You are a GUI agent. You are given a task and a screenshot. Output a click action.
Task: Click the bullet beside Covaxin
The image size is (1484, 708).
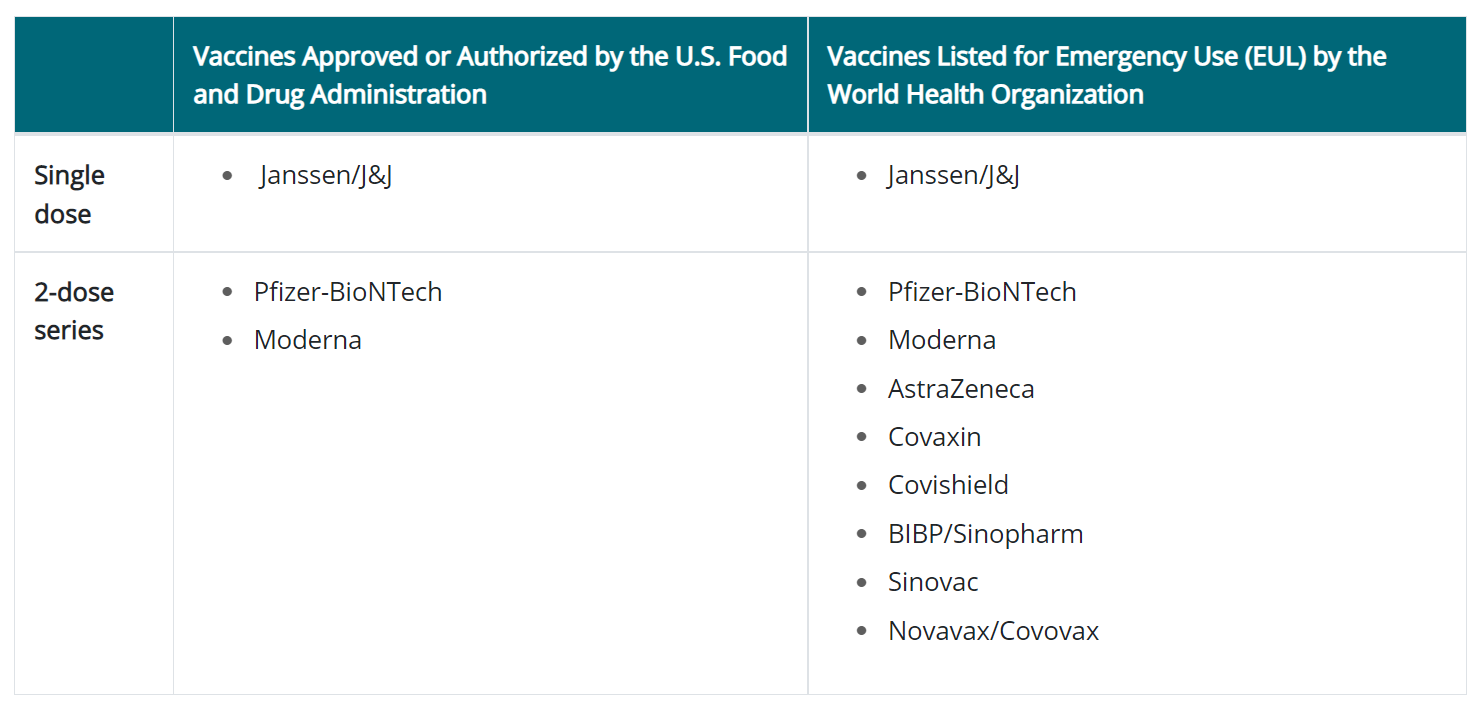click(x=862, y=438)
